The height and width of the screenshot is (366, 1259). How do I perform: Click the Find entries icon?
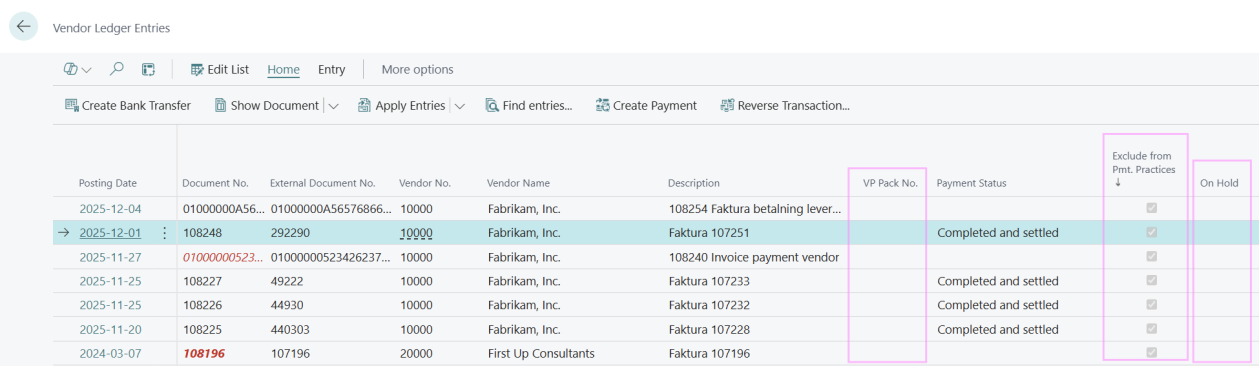[x=492, y=105]
